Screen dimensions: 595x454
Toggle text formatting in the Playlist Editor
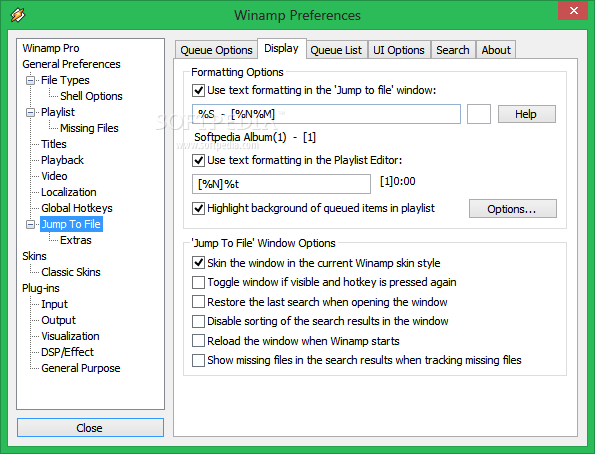point(198,161)
